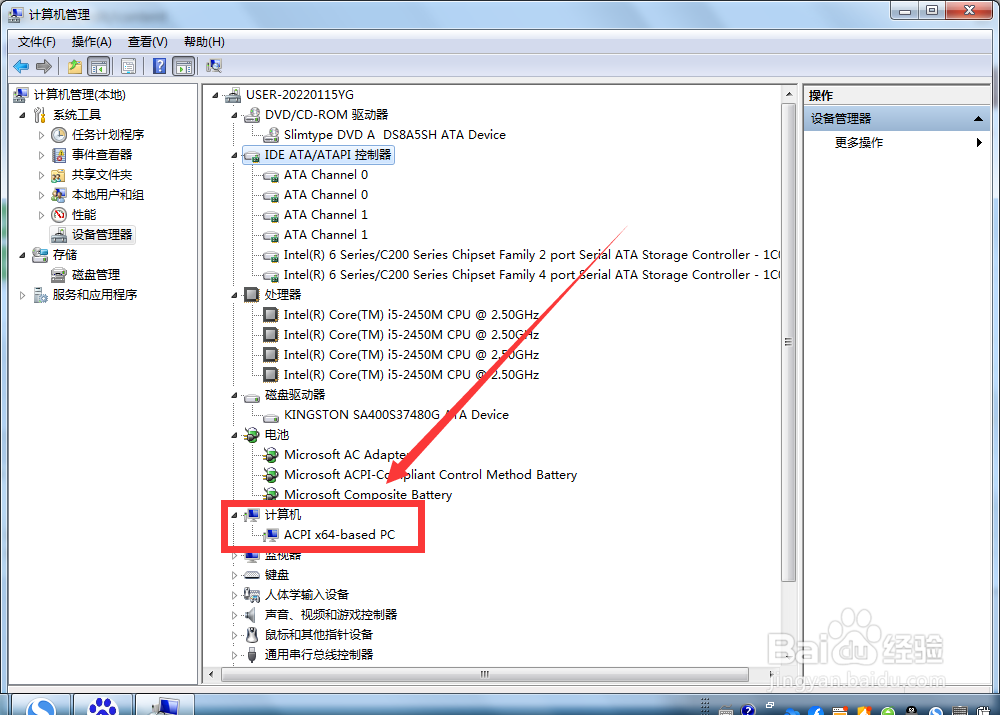Viewport: 1000px width, 715px height.
Task: Click the Computer Management taskbar icon
Action: (x=165, y=705)
